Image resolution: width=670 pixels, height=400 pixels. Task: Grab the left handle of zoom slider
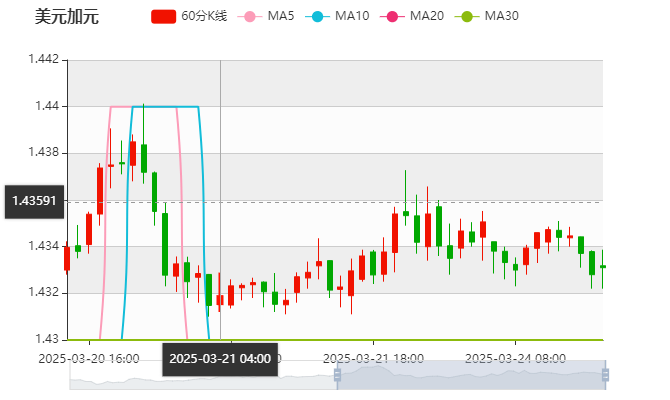(x=336, y=376)
